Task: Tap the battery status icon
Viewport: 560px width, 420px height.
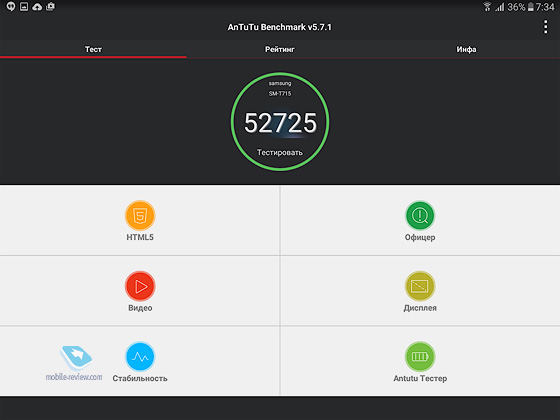Action: [x=531, y=7]
